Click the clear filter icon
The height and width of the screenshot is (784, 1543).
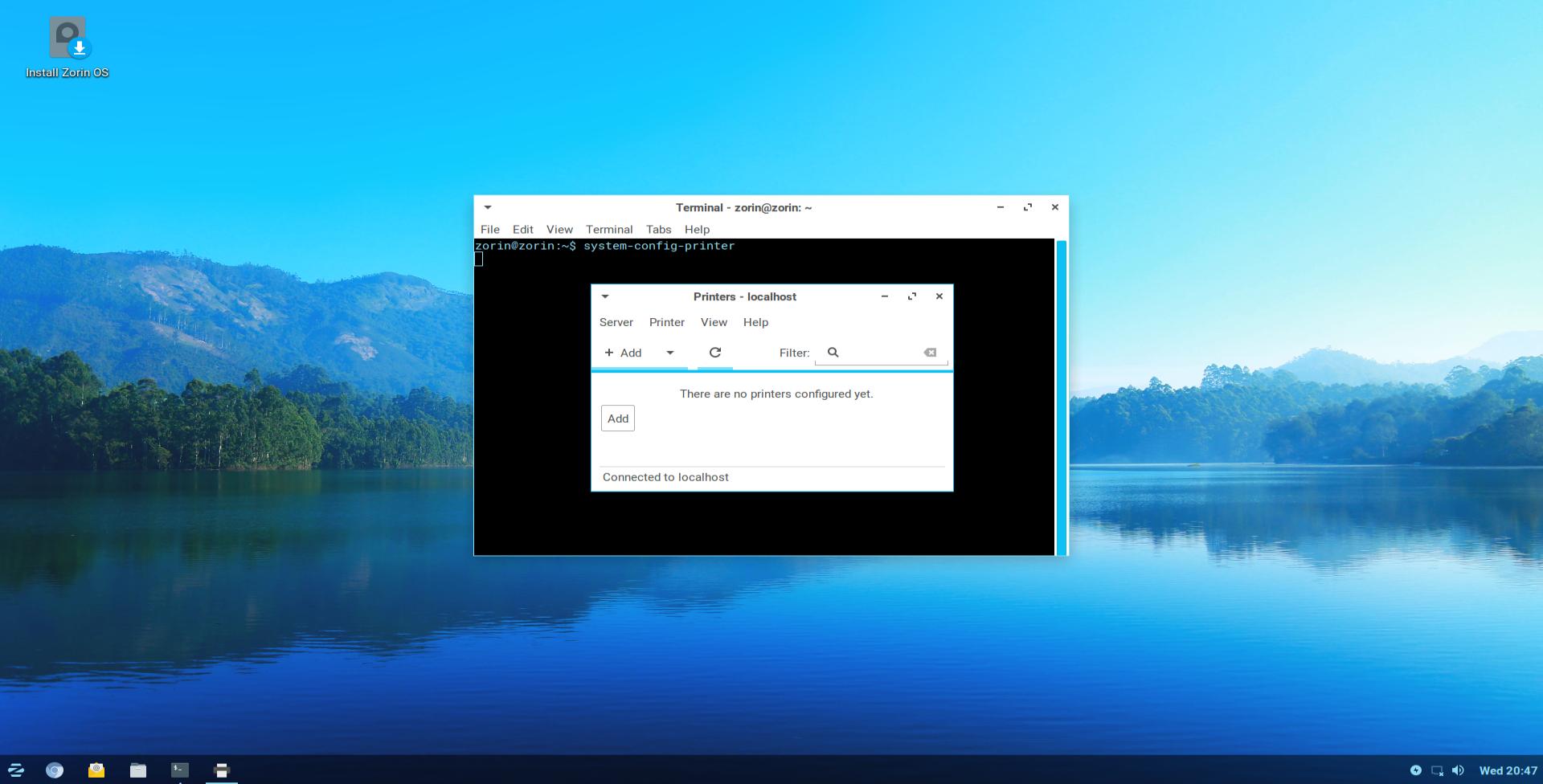click(930, 353)
